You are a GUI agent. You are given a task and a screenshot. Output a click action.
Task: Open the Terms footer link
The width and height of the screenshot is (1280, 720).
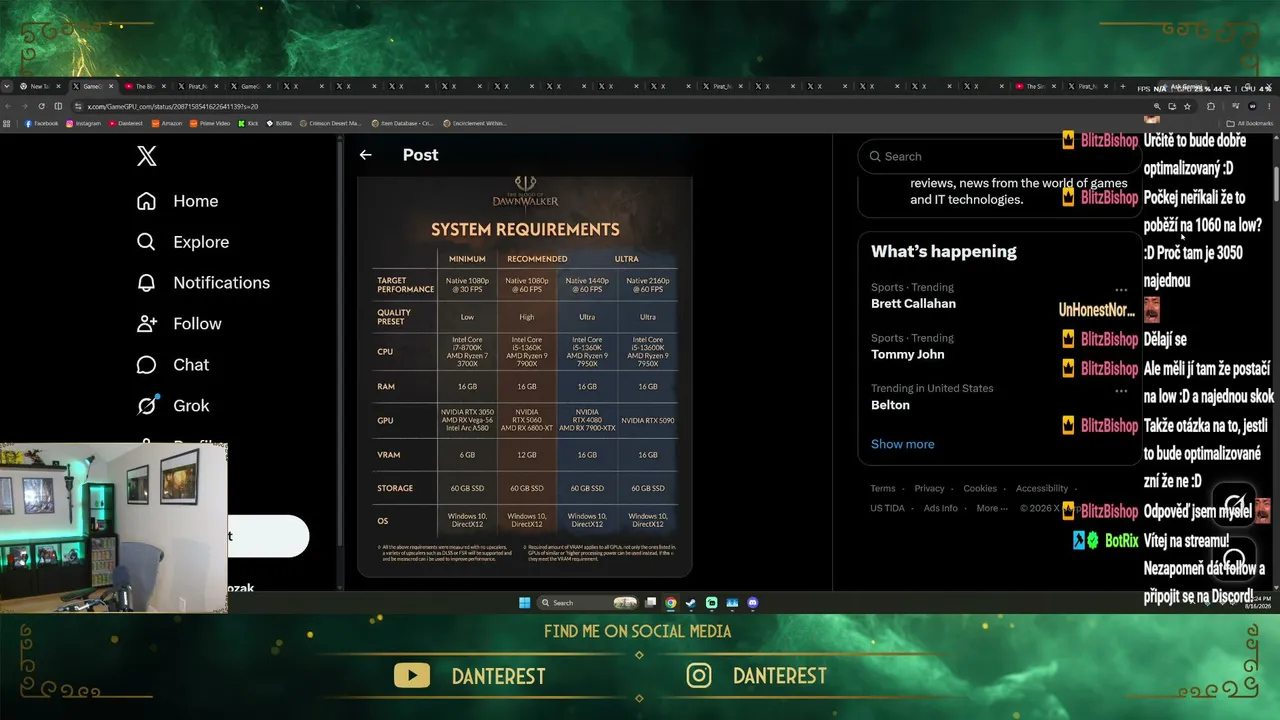(x=883, y=488)
